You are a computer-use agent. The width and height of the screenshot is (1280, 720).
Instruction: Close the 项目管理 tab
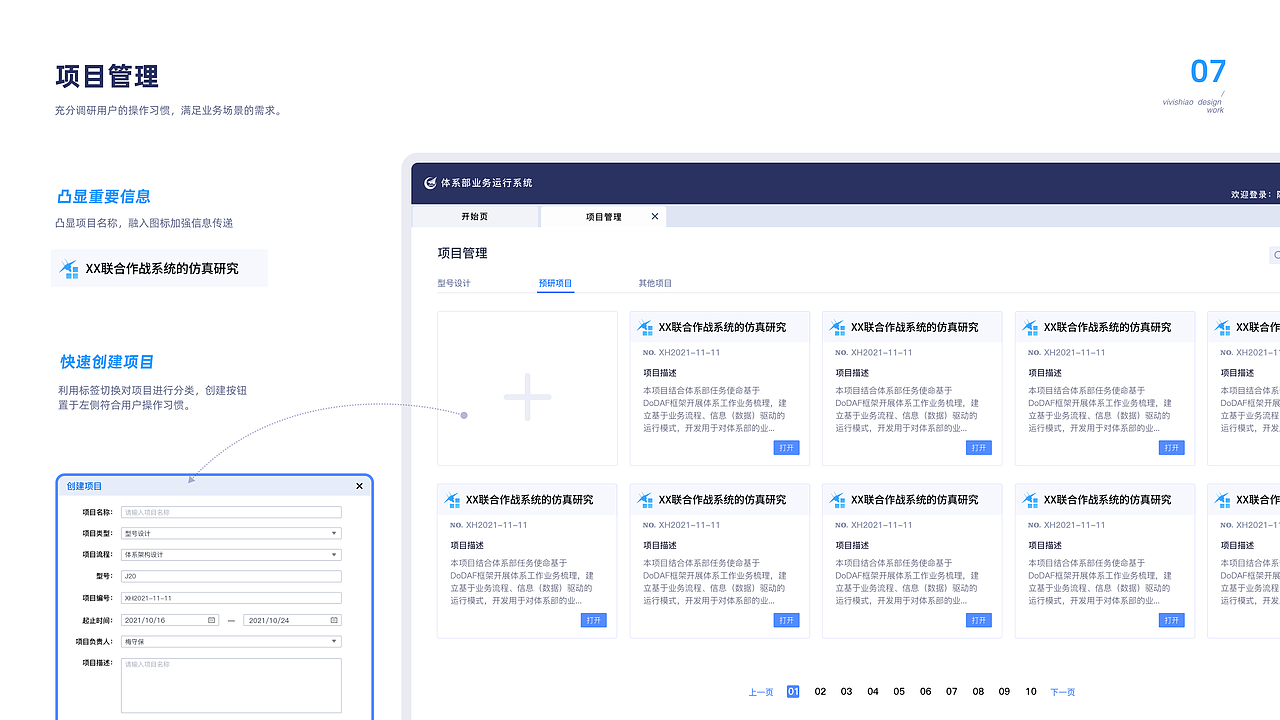click(656, 216)
